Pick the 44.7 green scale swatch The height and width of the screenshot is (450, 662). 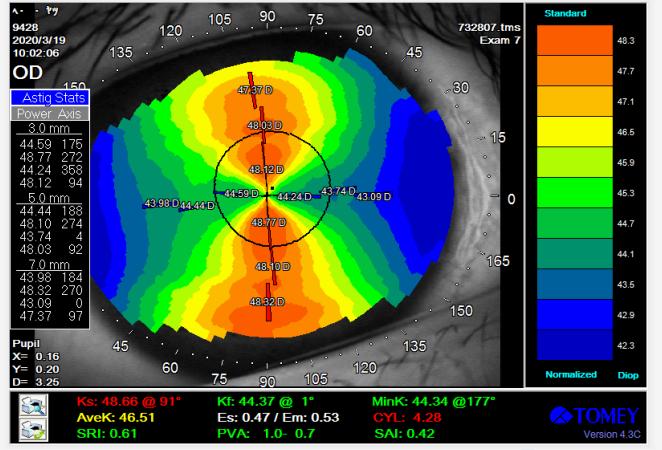click(x=575, y=223)
